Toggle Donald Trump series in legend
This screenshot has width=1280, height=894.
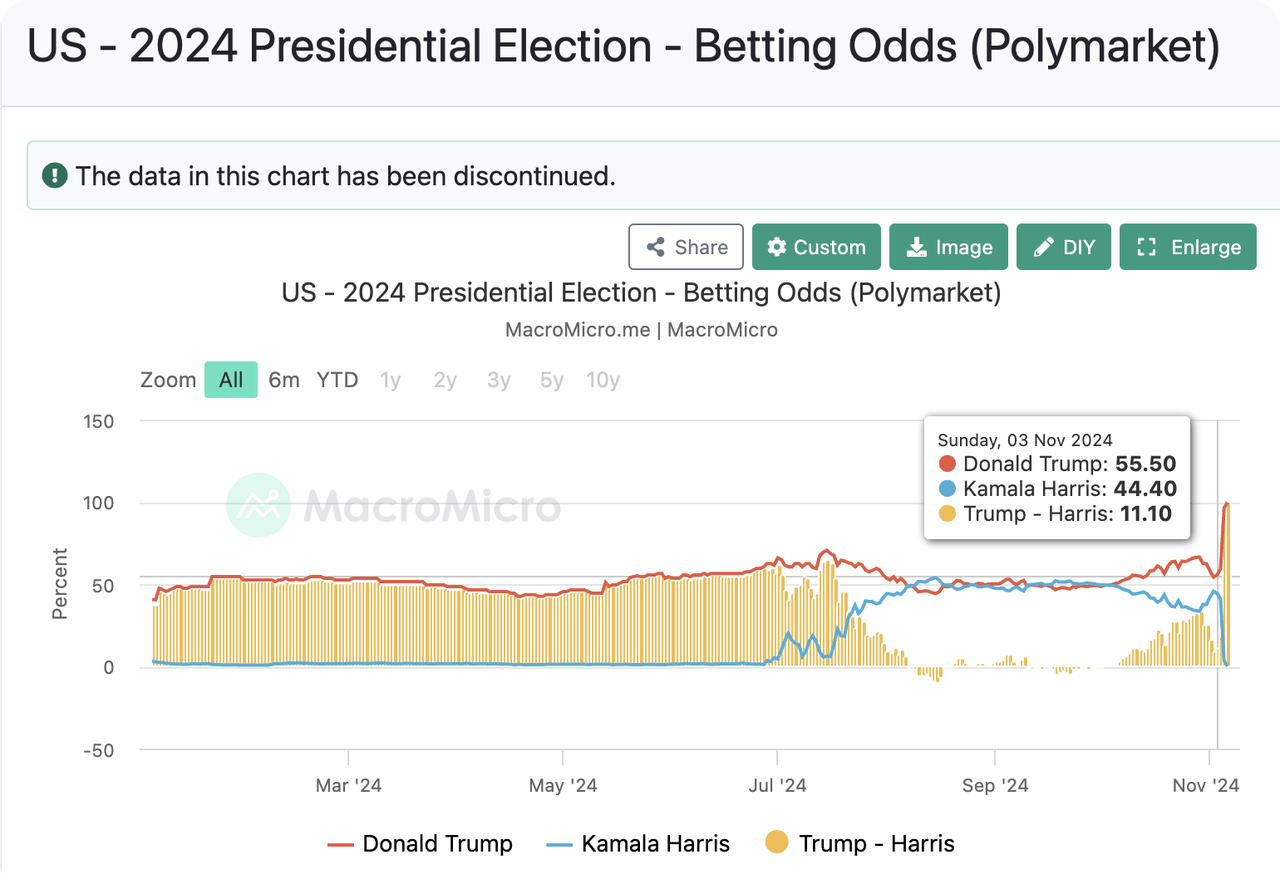(x=421, y=844)
